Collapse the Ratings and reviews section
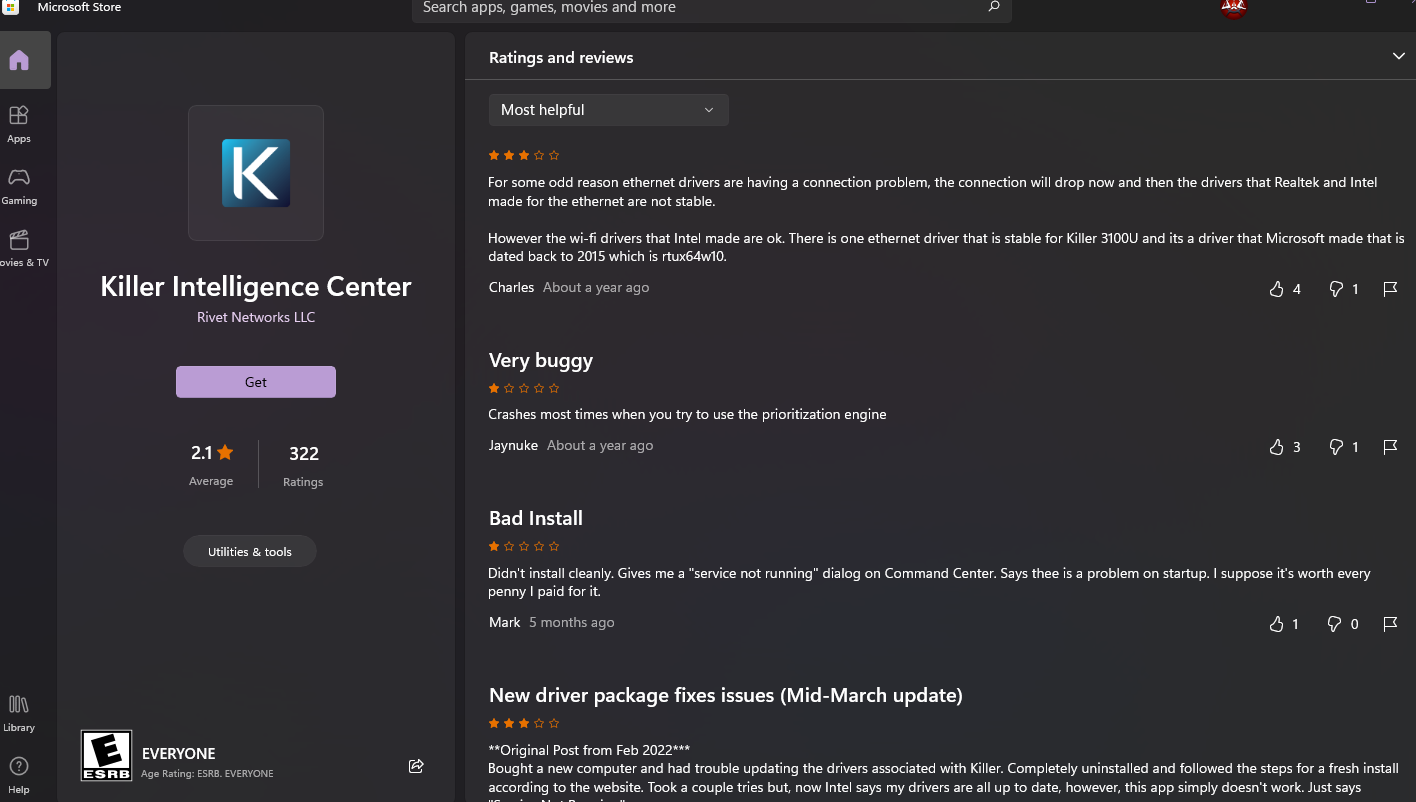 pyautogui.click(x=1398, y=56)
